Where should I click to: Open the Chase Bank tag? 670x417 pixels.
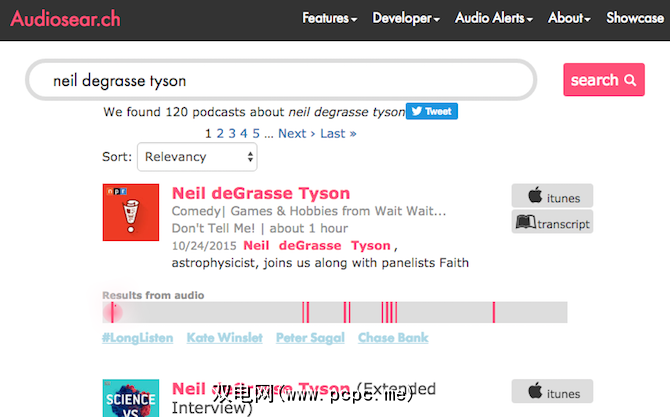(393, 338)
